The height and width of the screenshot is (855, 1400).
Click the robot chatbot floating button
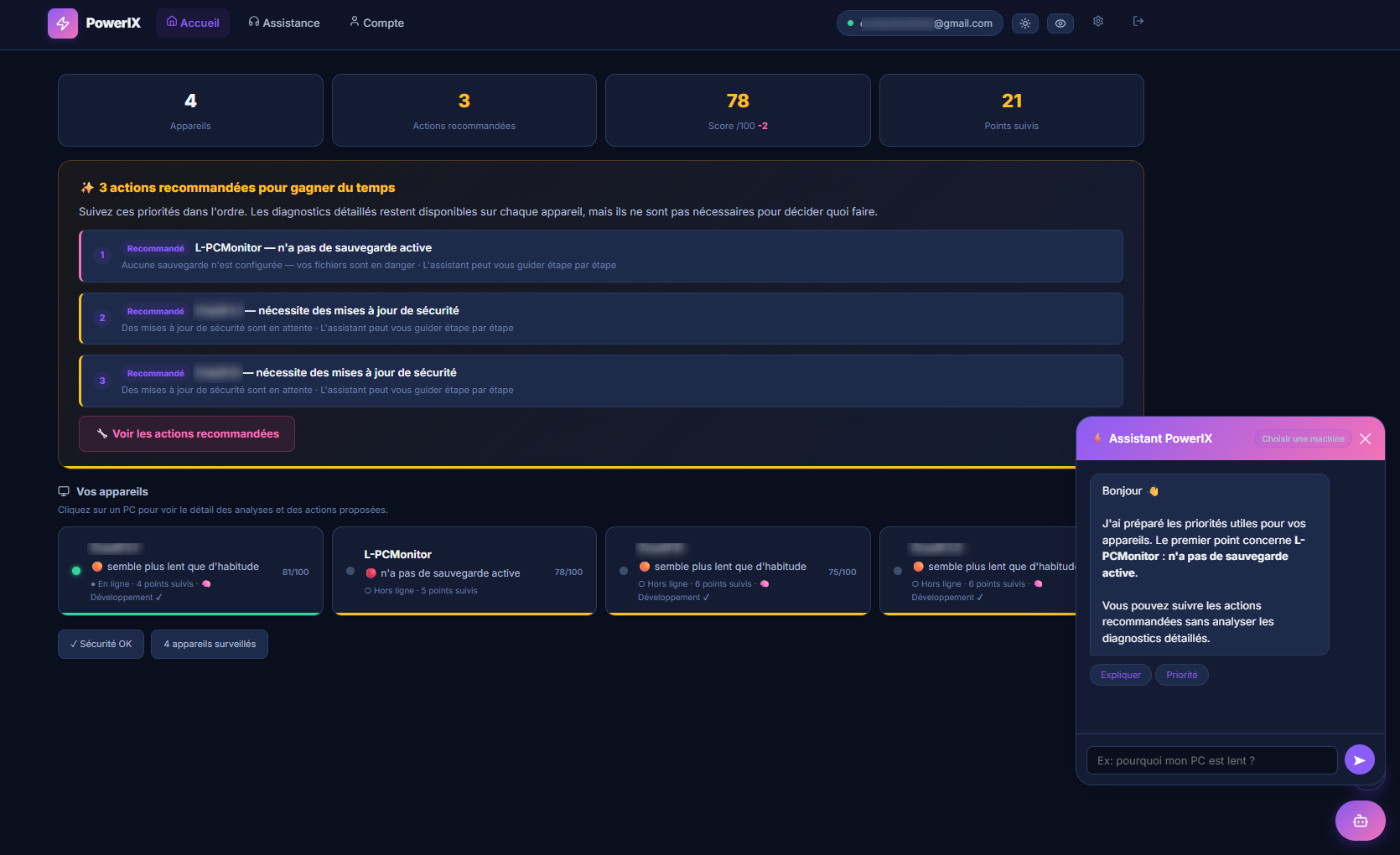(x=1361, y=821)
